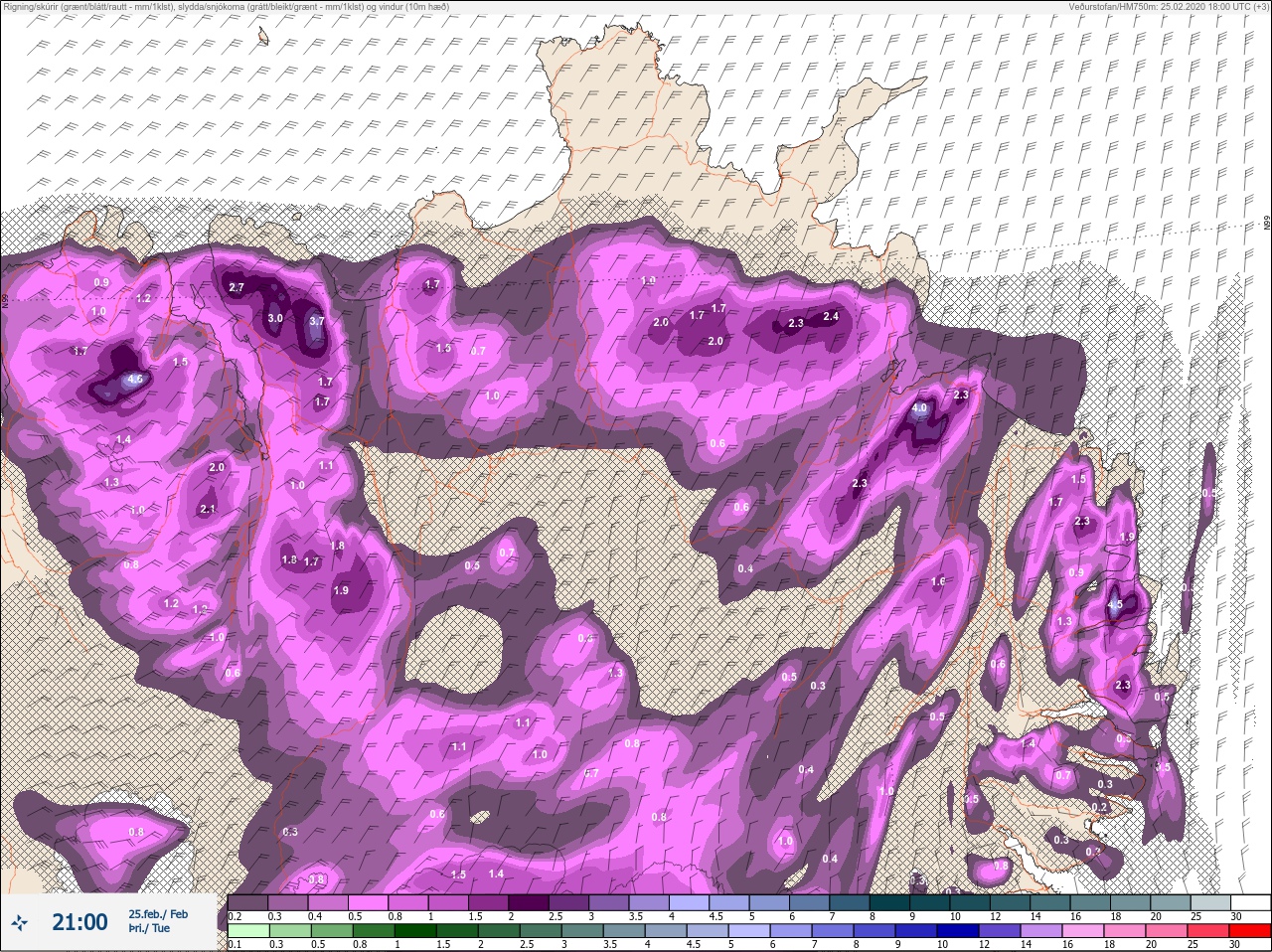Pick the white 30 swatch in snow legend

[x=1250, y=902]
